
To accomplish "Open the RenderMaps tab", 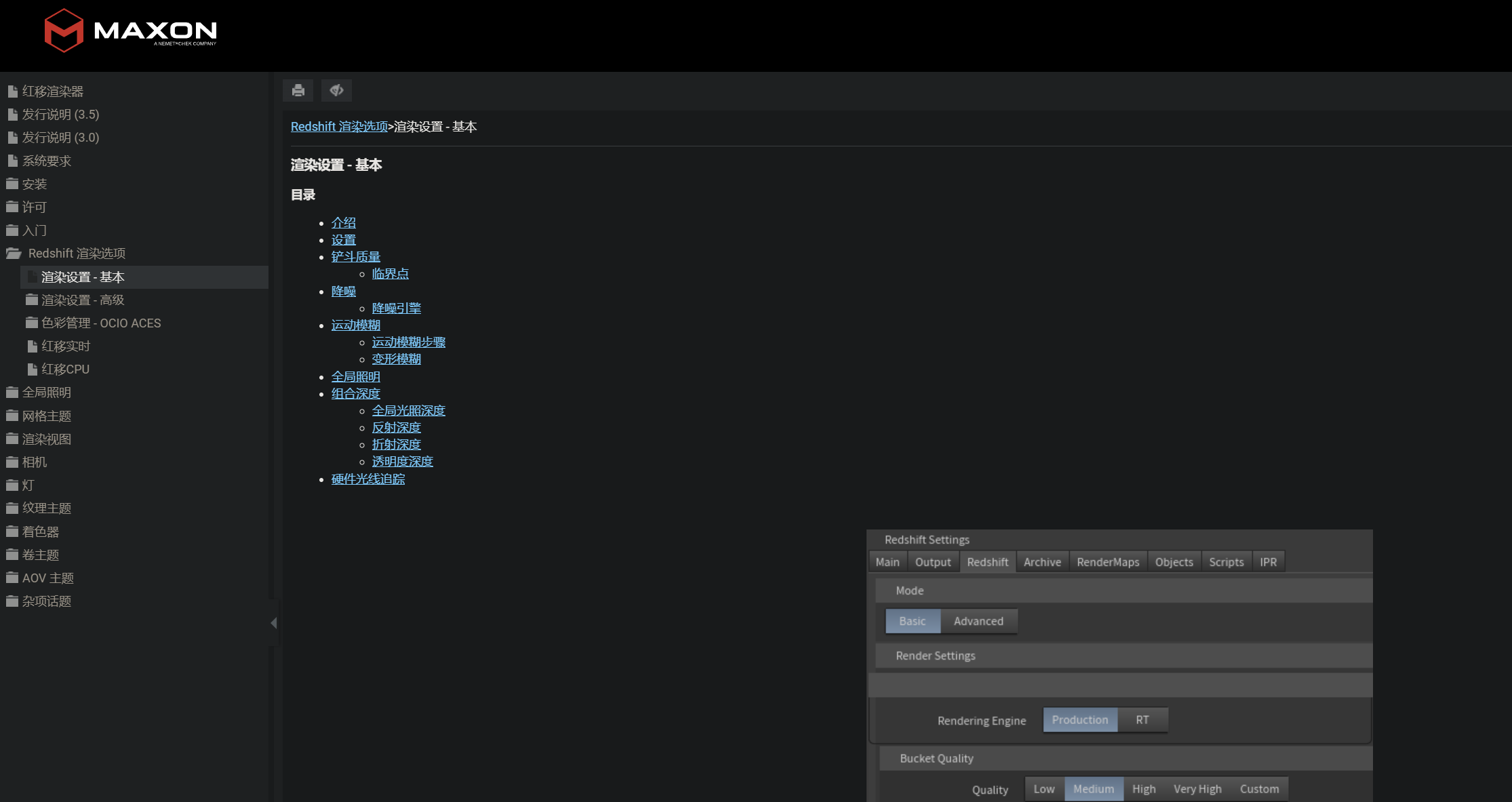I will coord(1109,562).
